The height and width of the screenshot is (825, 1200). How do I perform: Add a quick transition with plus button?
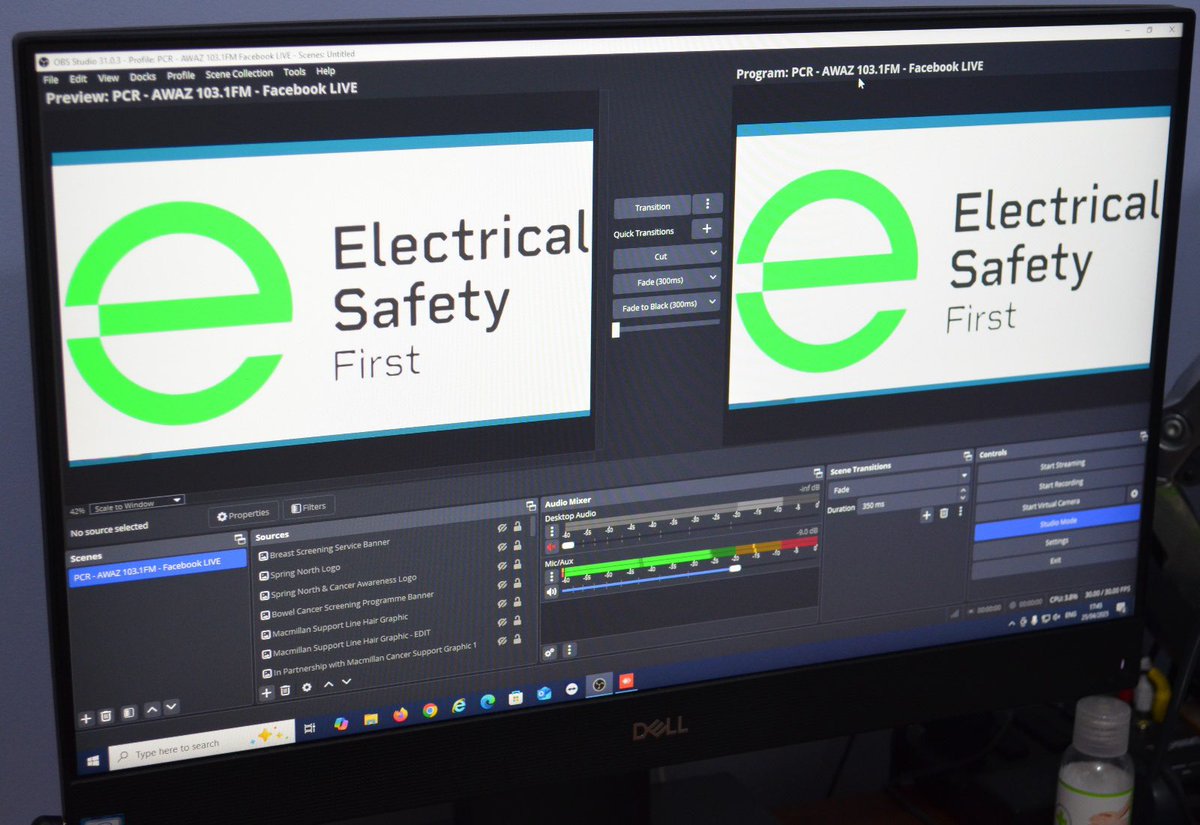pyautogui.click(x=707, y=229)
